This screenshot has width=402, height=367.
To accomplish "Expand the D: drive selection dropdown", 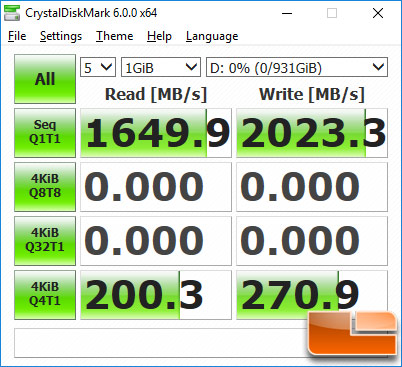I will coord(297,67).
